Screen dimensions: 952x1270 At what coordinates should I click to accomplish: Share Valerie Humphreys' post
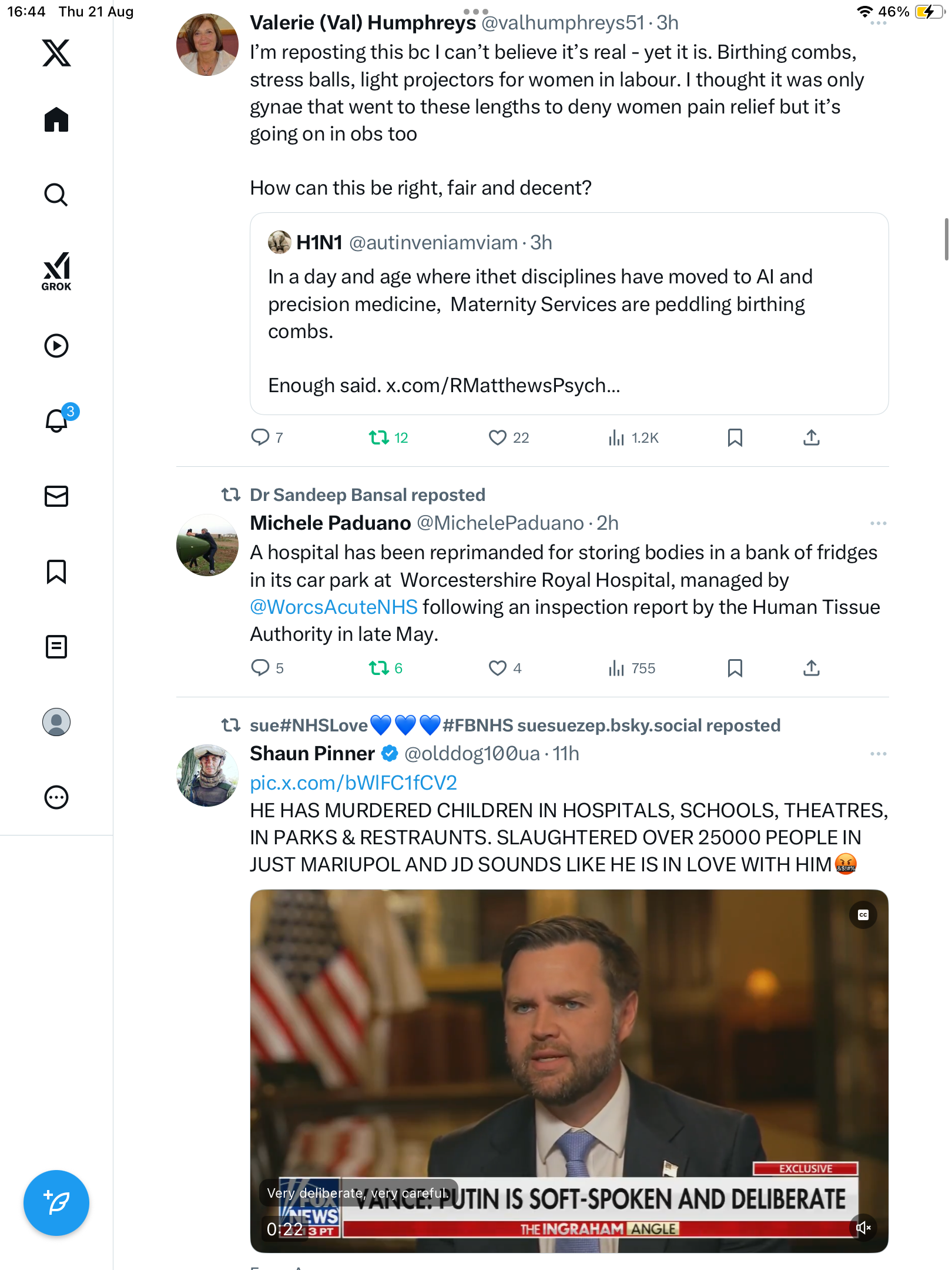(811, 437)
